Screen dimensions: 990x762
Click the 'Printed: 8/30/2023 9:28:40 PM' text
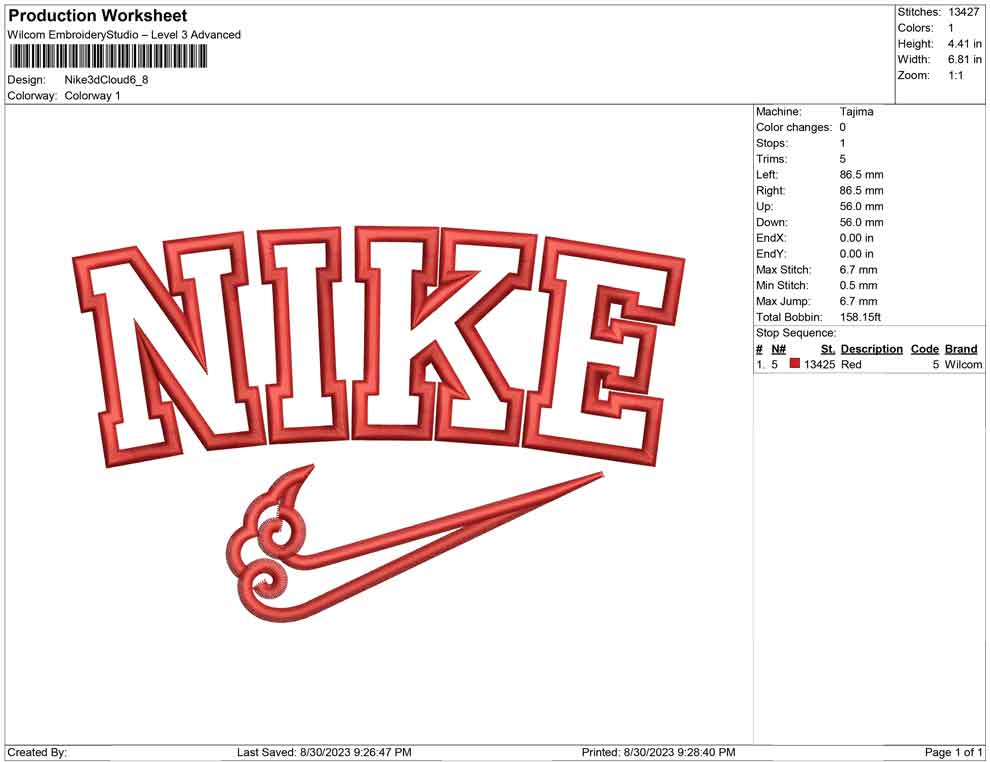(658, 752)
